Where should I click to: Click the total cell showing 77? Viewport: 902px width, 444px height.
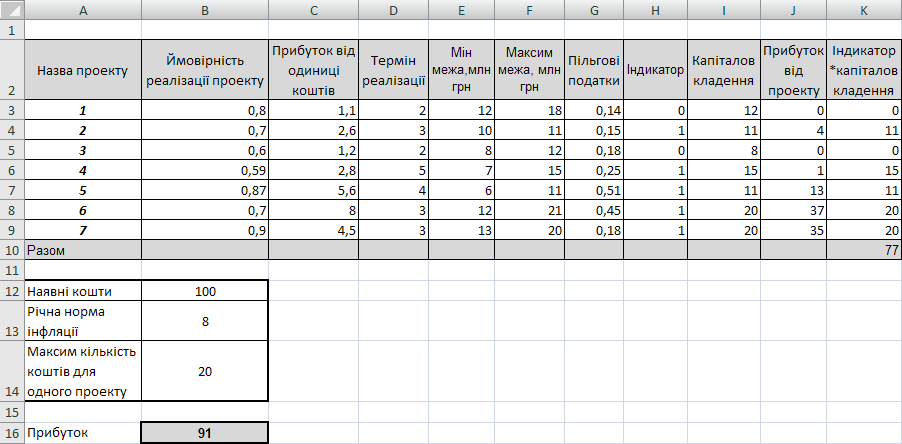click(x=865, y=250)
